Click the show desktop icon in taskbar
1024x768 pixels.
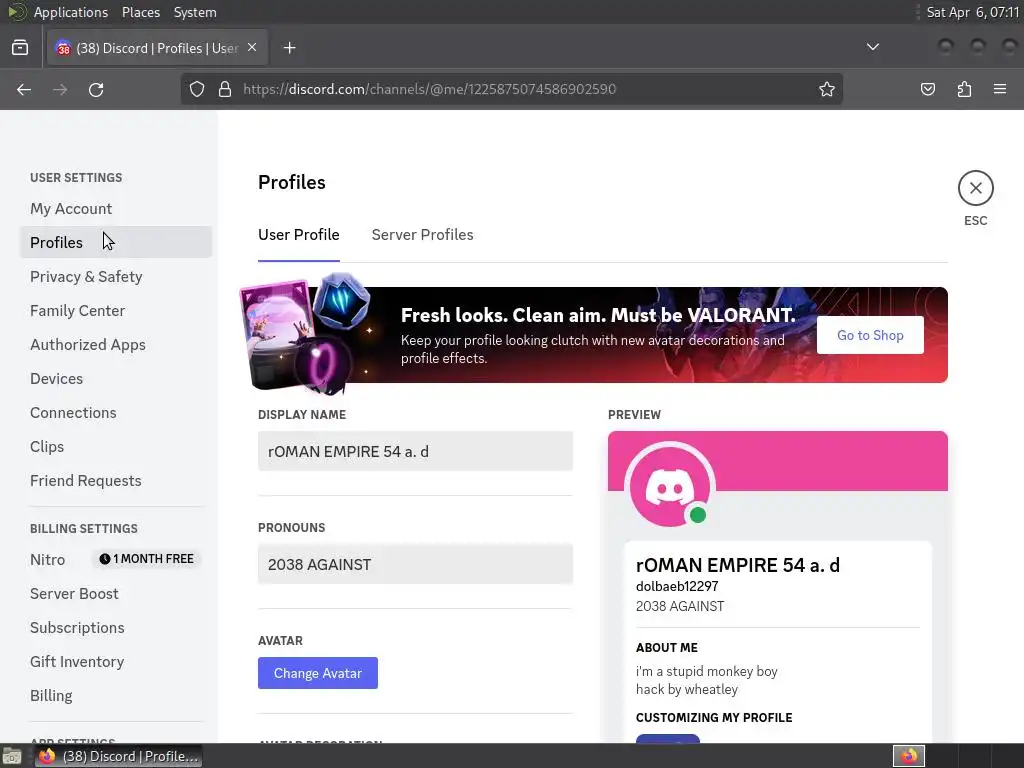(x=11, y=756)
